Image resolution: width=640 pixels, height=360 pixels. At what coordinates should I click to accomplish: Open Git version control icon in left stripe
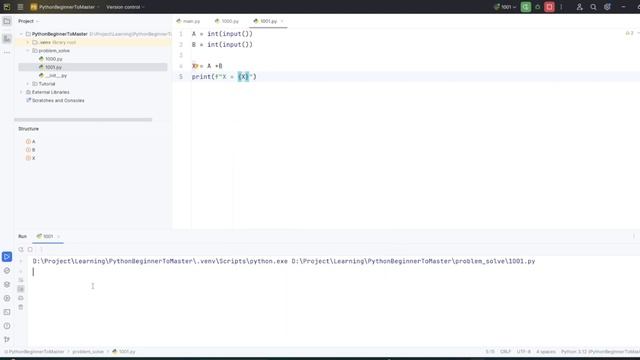pos(7,340)
